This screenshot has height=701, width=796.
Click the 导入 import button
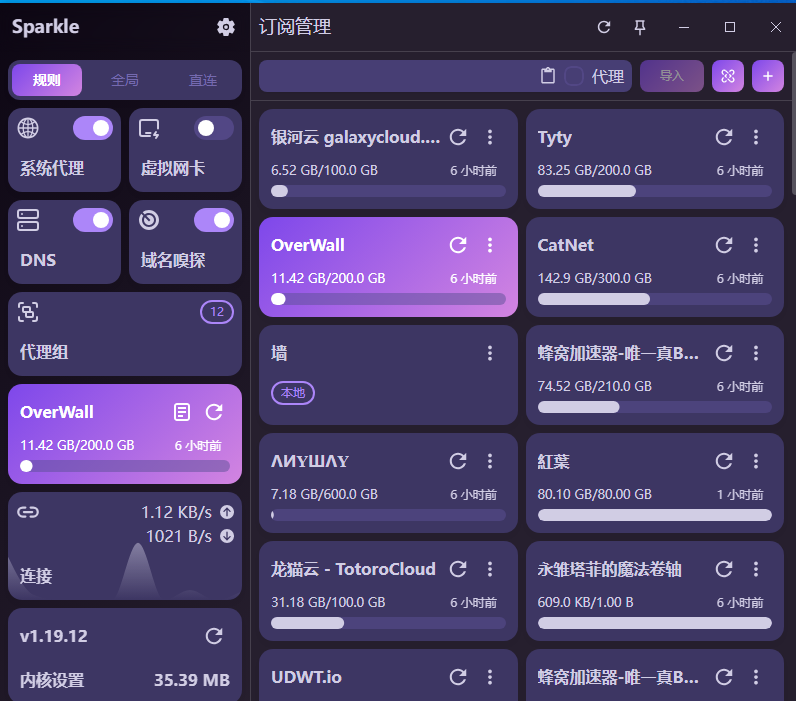pyautogui.click(x=671, y=76)
